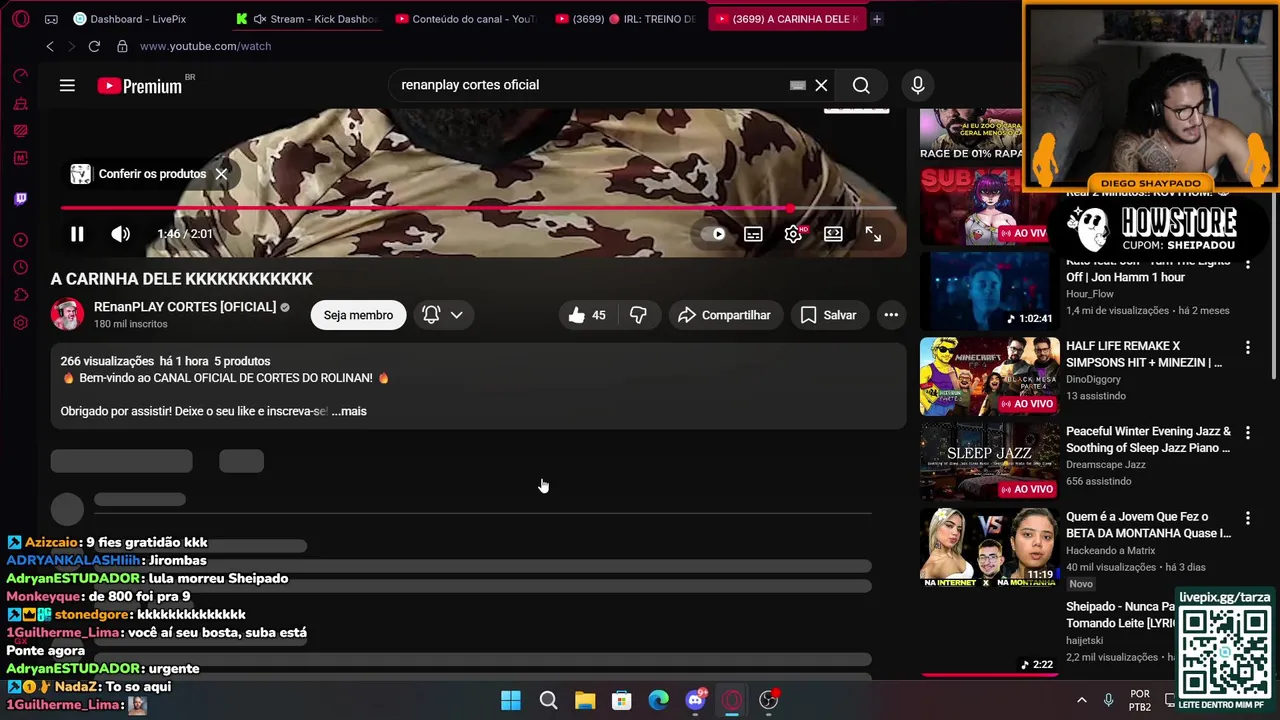Dislike the video

pos(638,315)
